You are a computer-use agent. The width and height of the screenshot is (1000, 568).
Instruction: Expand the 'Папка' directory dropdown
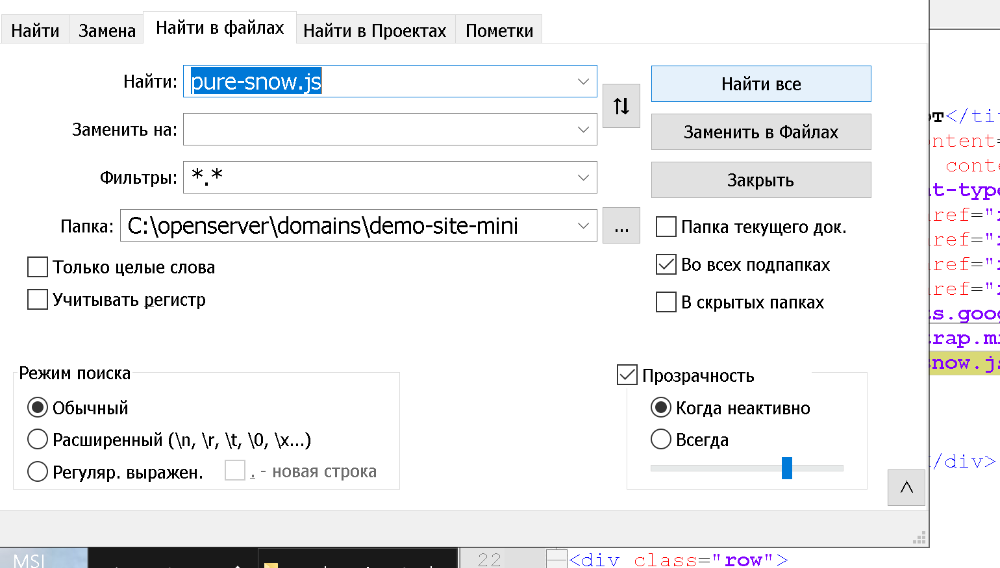(583, 227)
